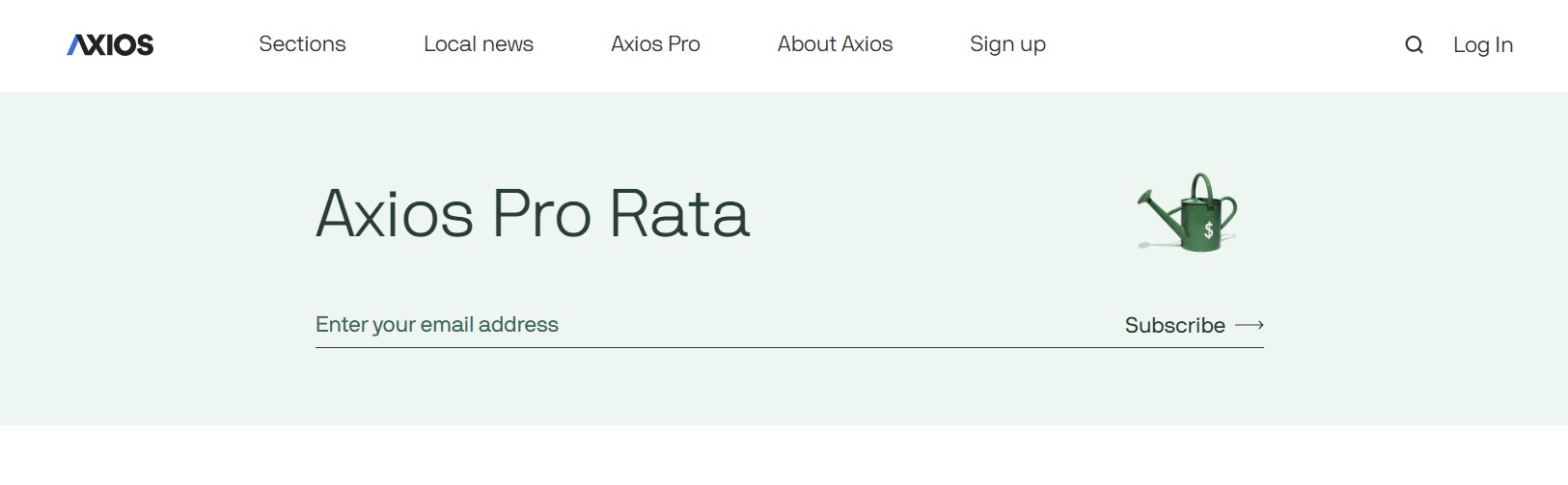Screen dimensions: 1568x485
Task: Open the Sections menu
Action: [302, 44]
